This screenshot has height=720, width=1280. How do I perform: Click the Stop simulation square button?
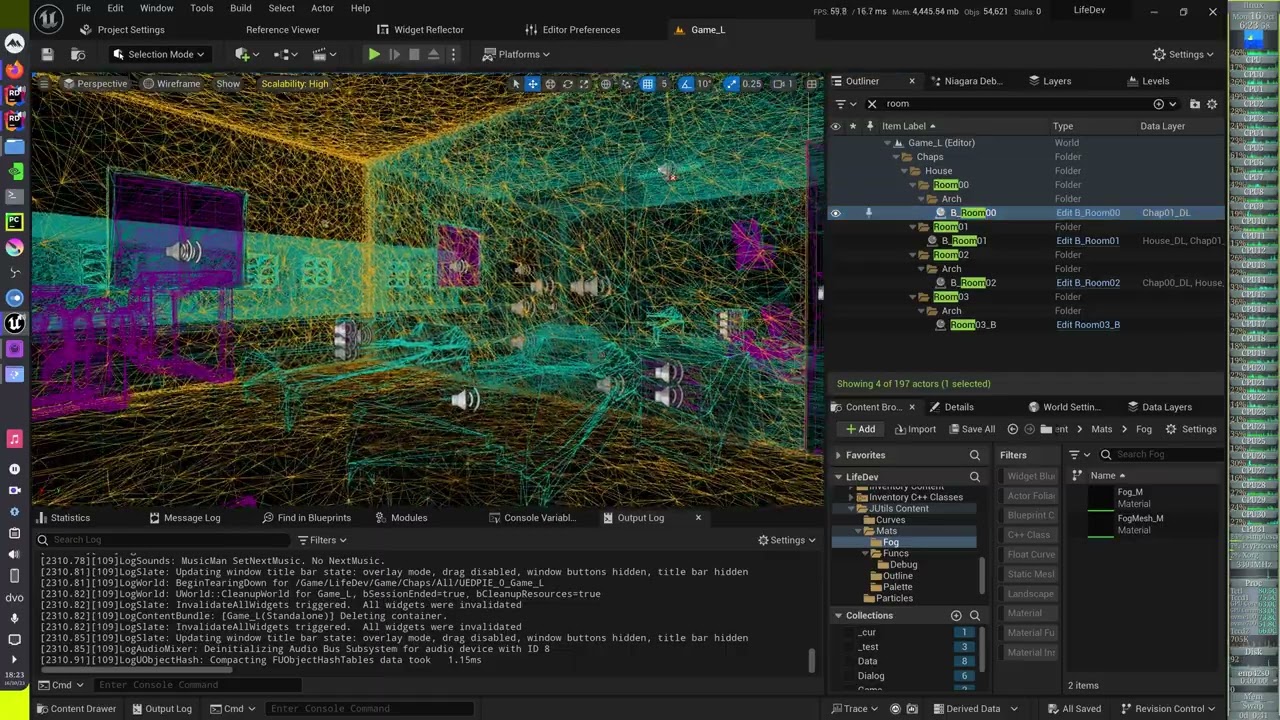coord(414,54)
